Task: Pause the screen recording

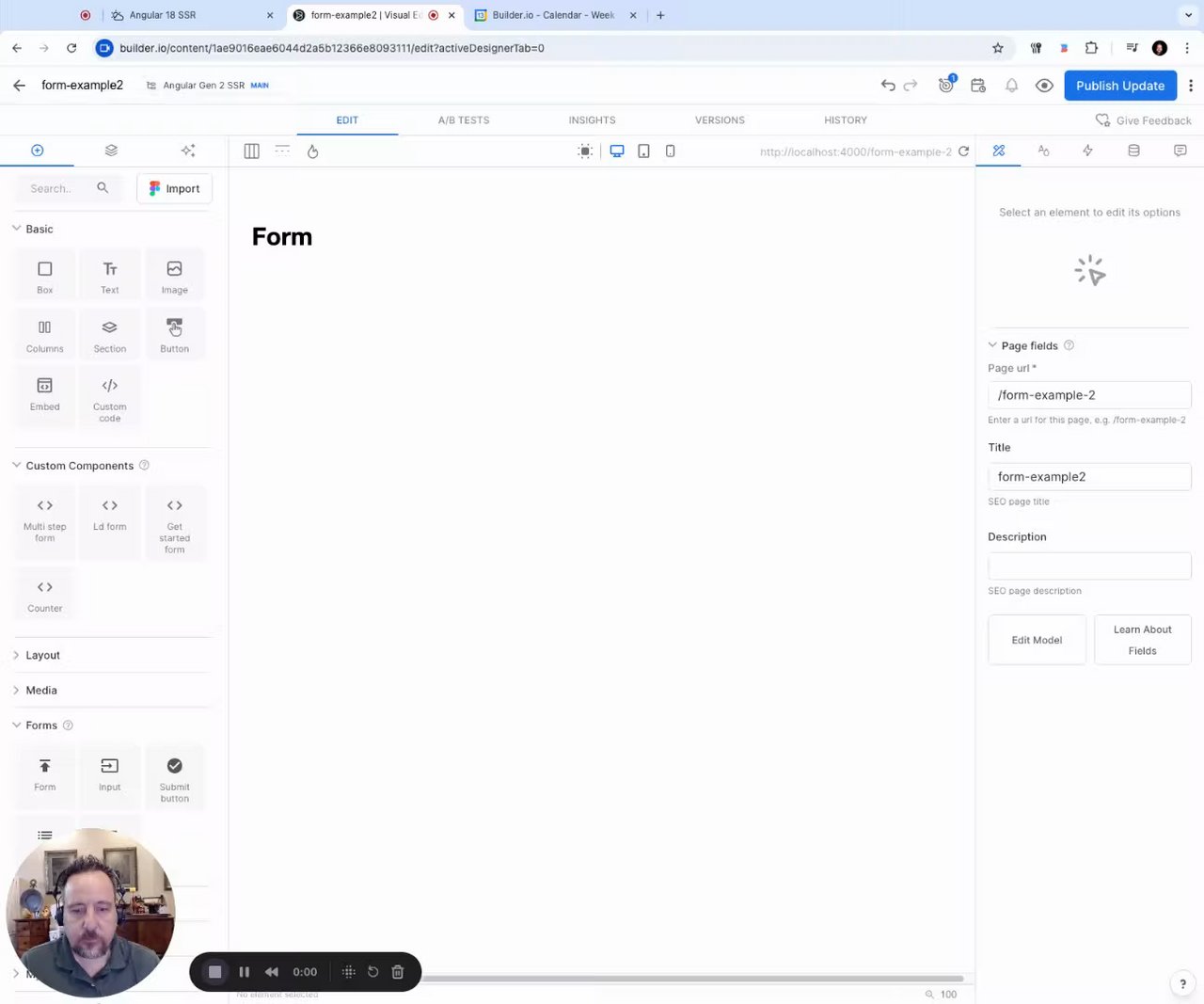Action: (244, 972)
